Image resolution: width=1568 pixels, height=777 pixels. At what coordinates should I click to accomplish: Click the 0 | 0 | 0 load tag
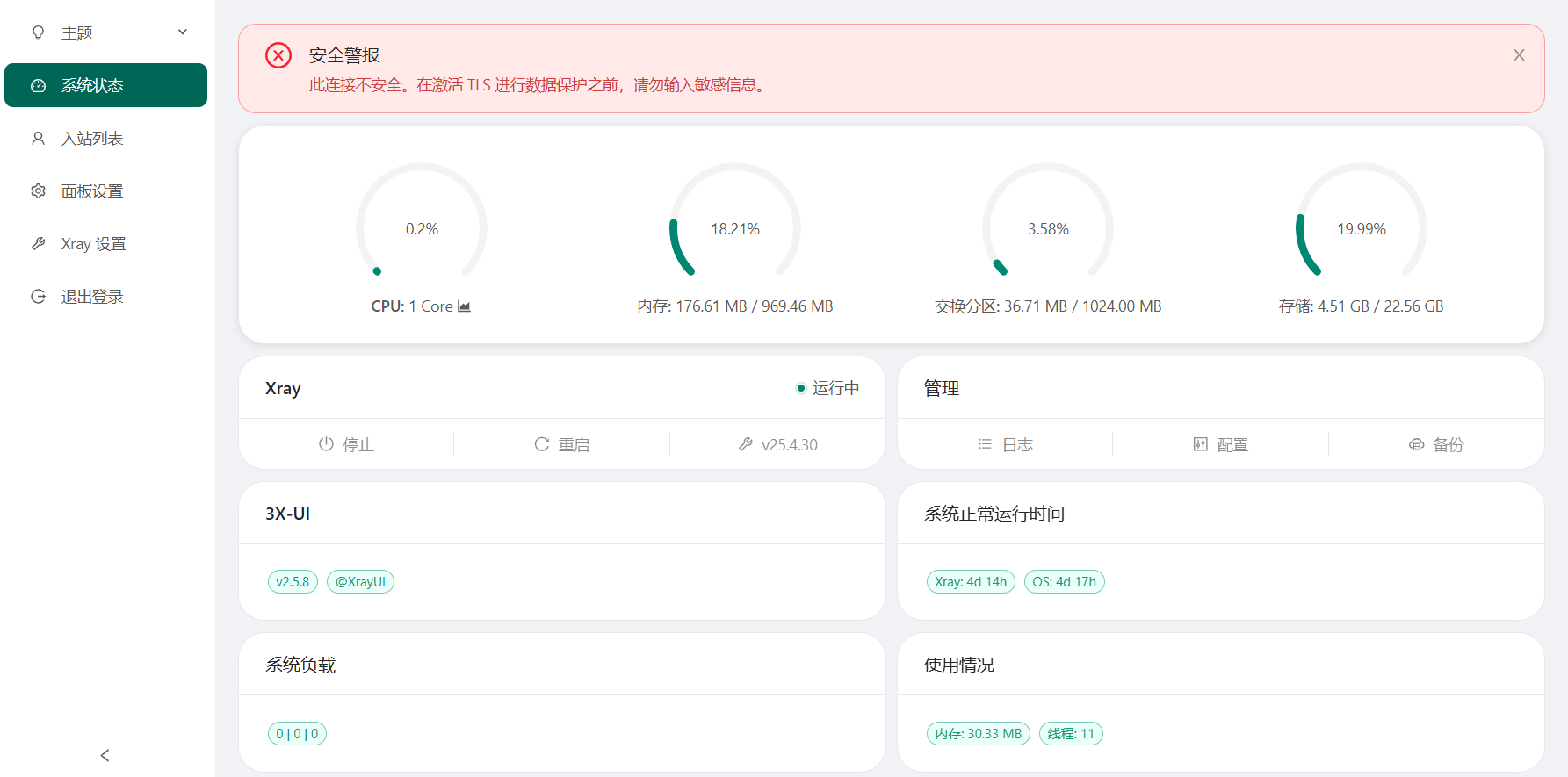[297, 733]
